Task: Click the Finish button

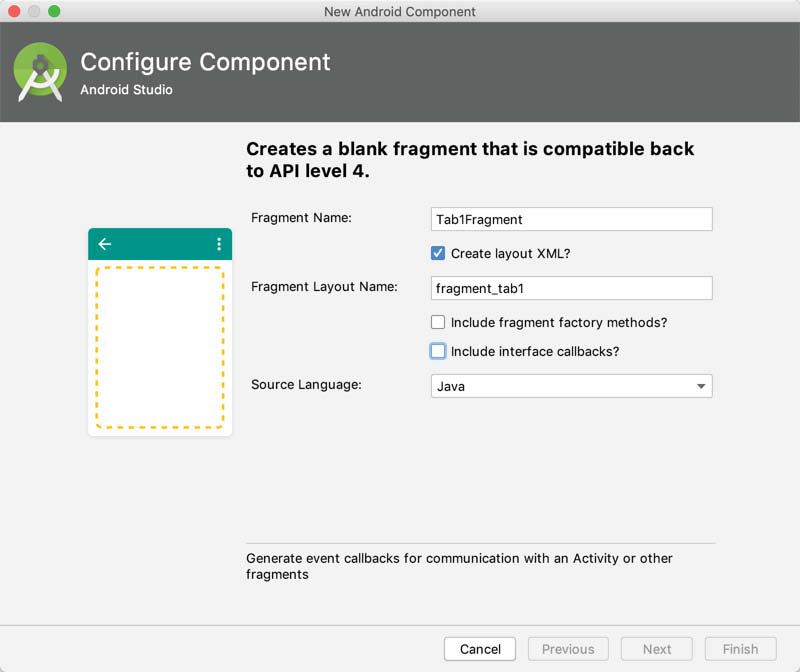Action: click(x=740, y=649)
